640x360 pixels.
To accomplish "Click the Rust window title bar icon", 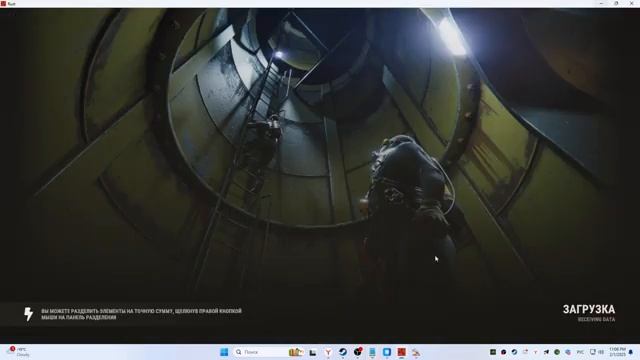I will tap(3, 3).
